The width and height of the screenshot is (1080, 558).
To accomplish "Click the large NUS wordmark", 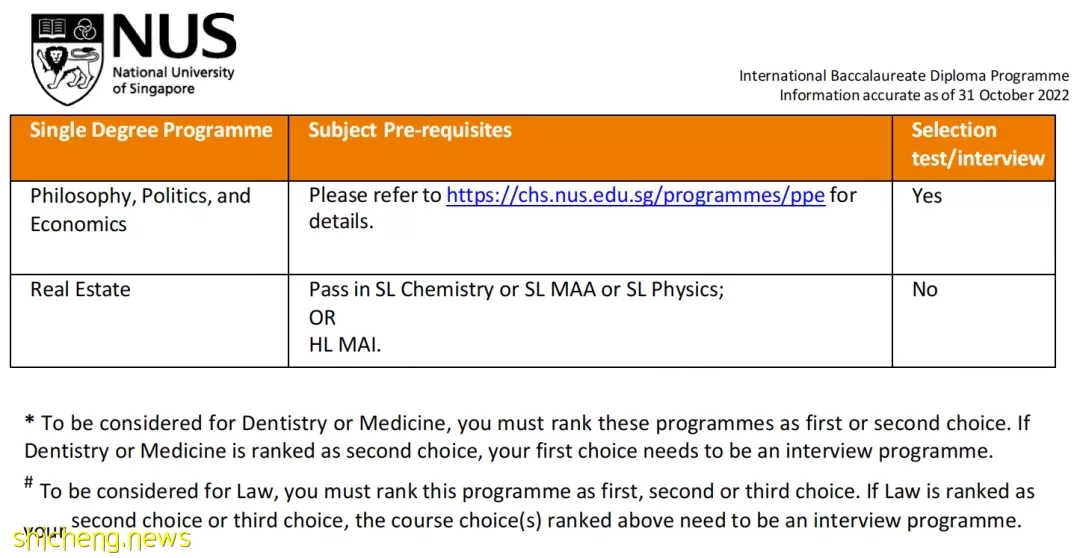I will coord(174,37).
